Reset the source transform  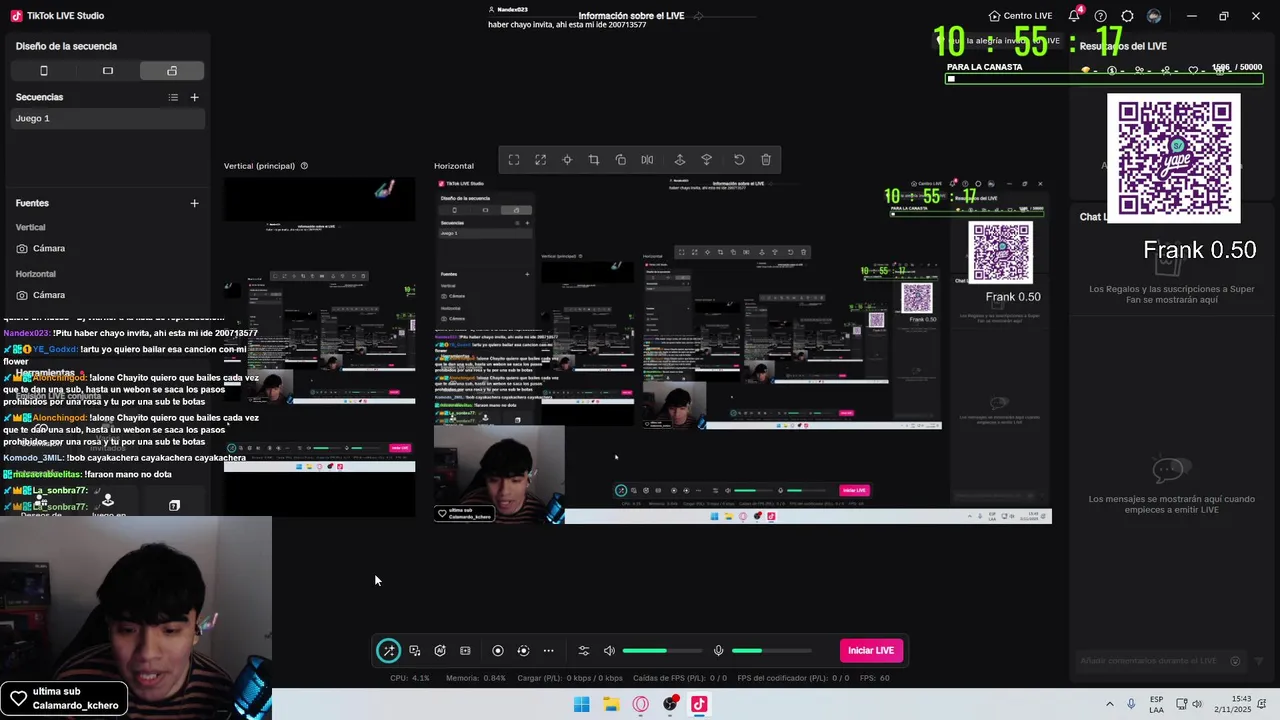[739, 160]
